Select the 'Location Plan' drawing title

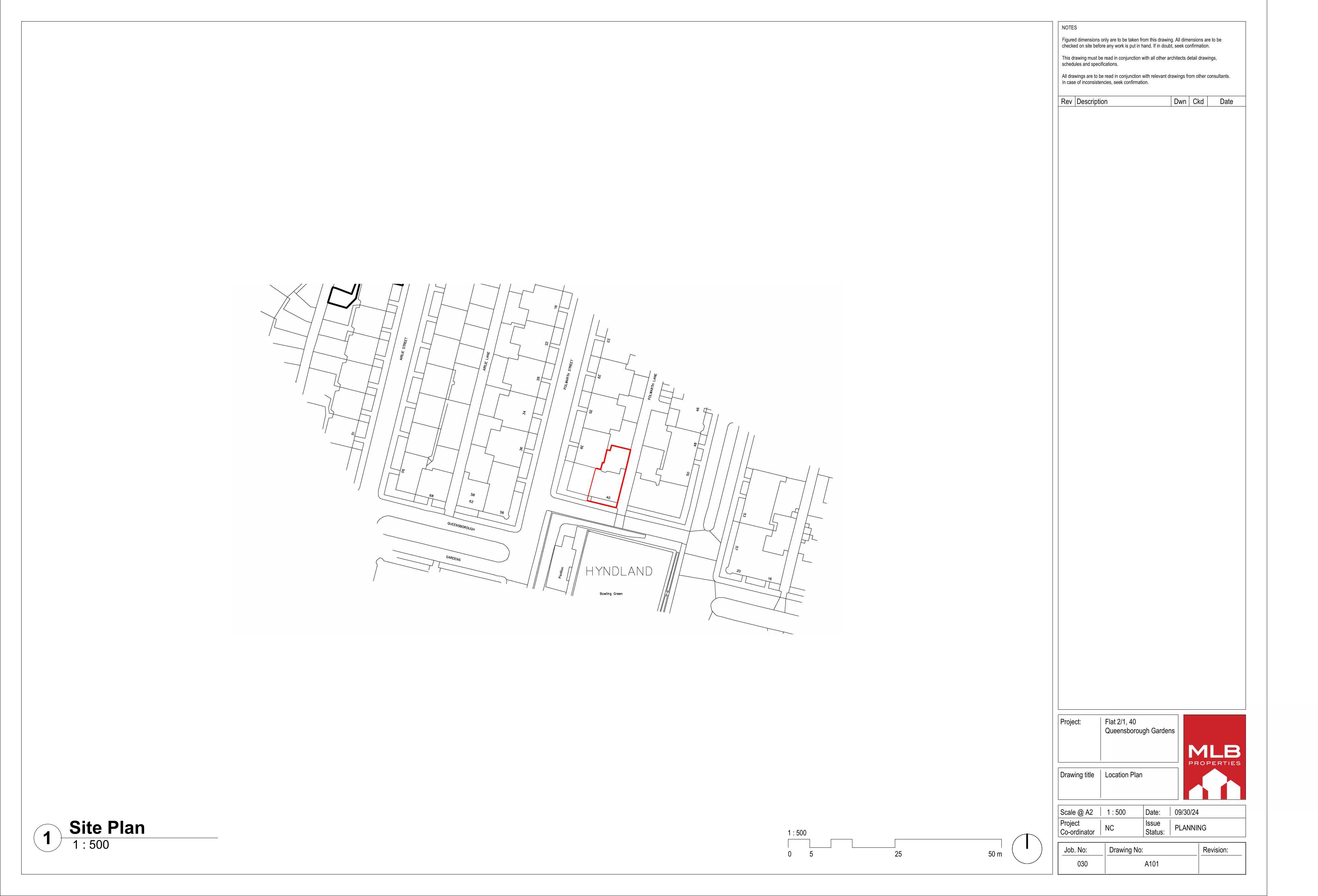pos(1123,775)
